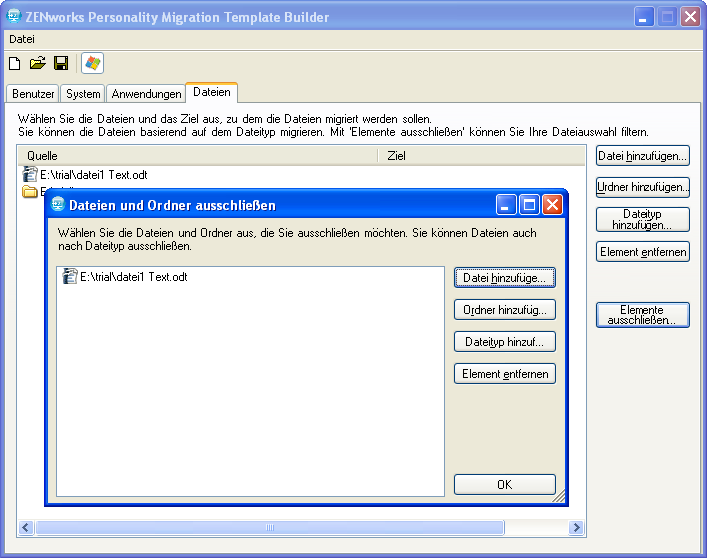Click the Windows flag toolbar icon

[x=92, y=63]
